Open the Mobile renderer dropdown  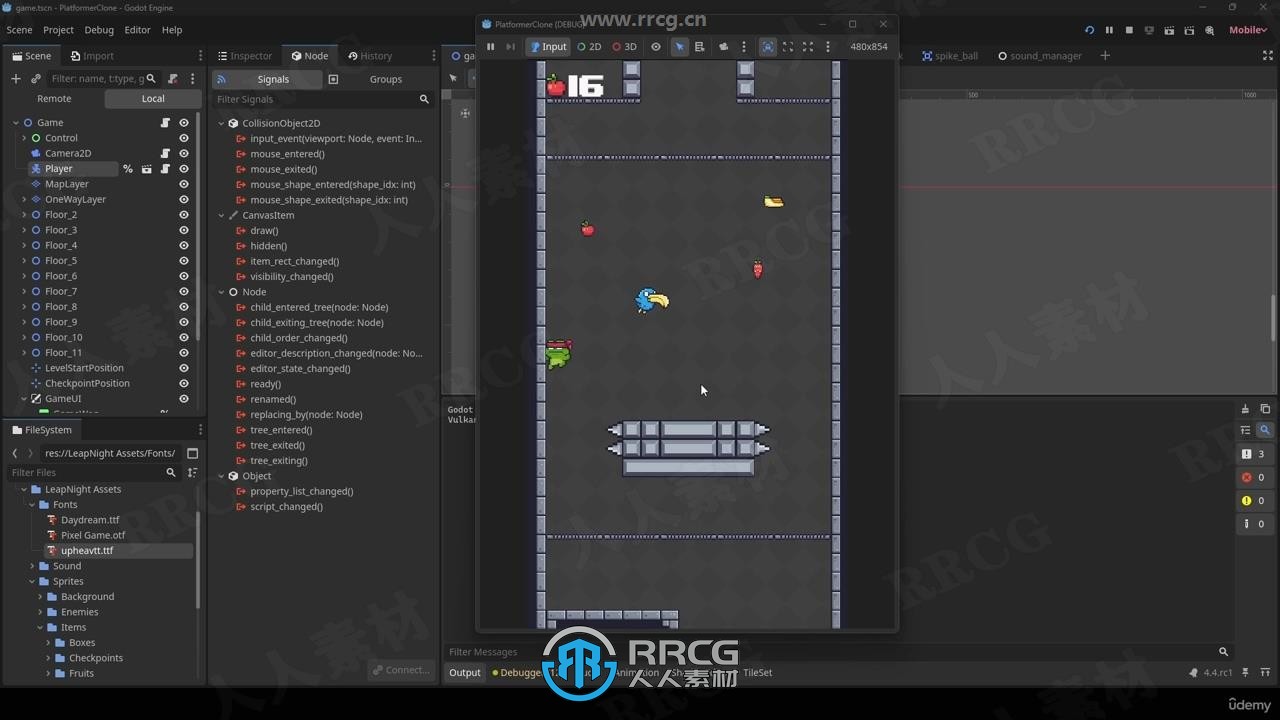[x=1248, y=30]
